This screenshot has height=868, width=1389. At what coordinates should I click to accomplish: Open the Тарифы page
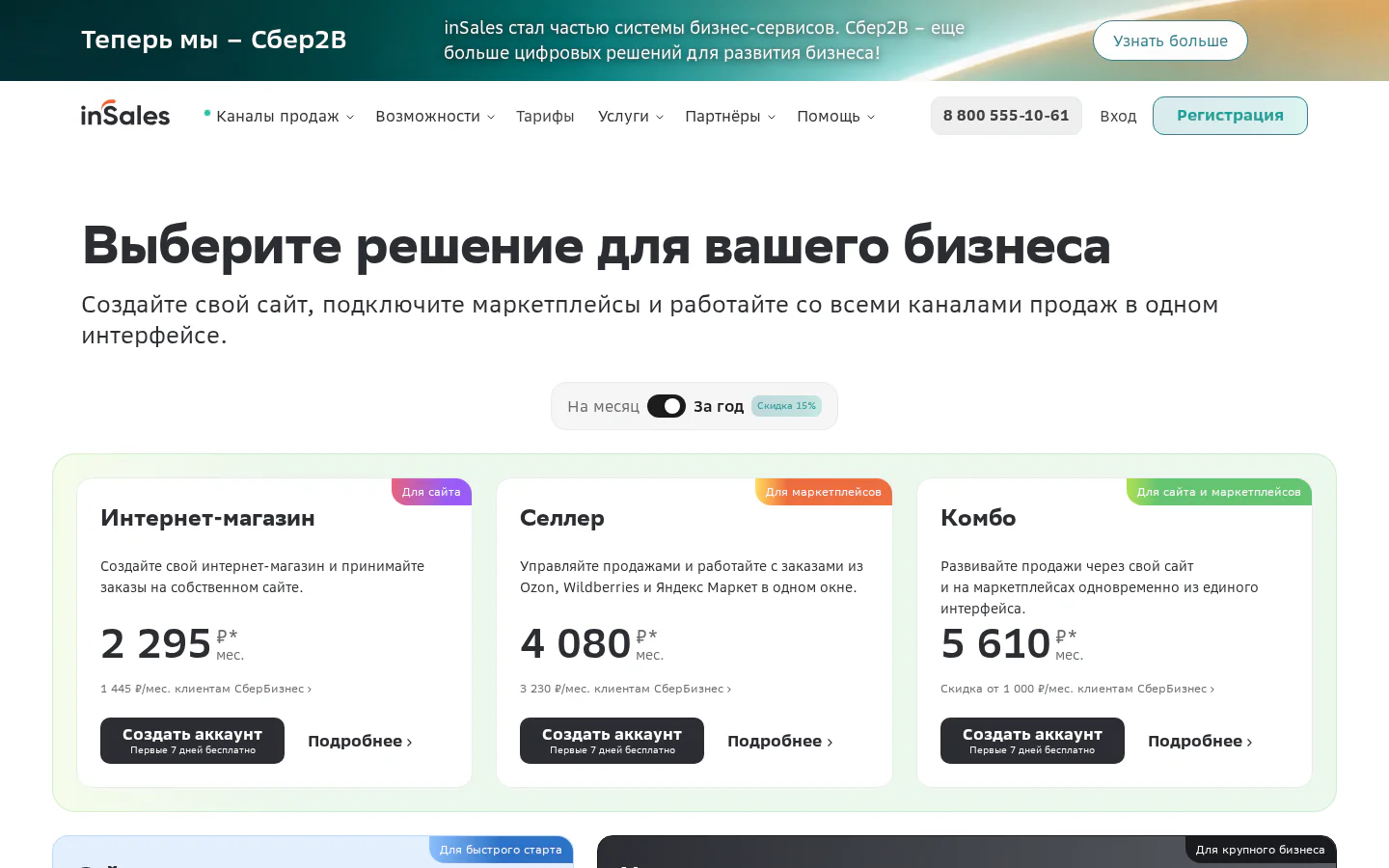coord(545,117)
